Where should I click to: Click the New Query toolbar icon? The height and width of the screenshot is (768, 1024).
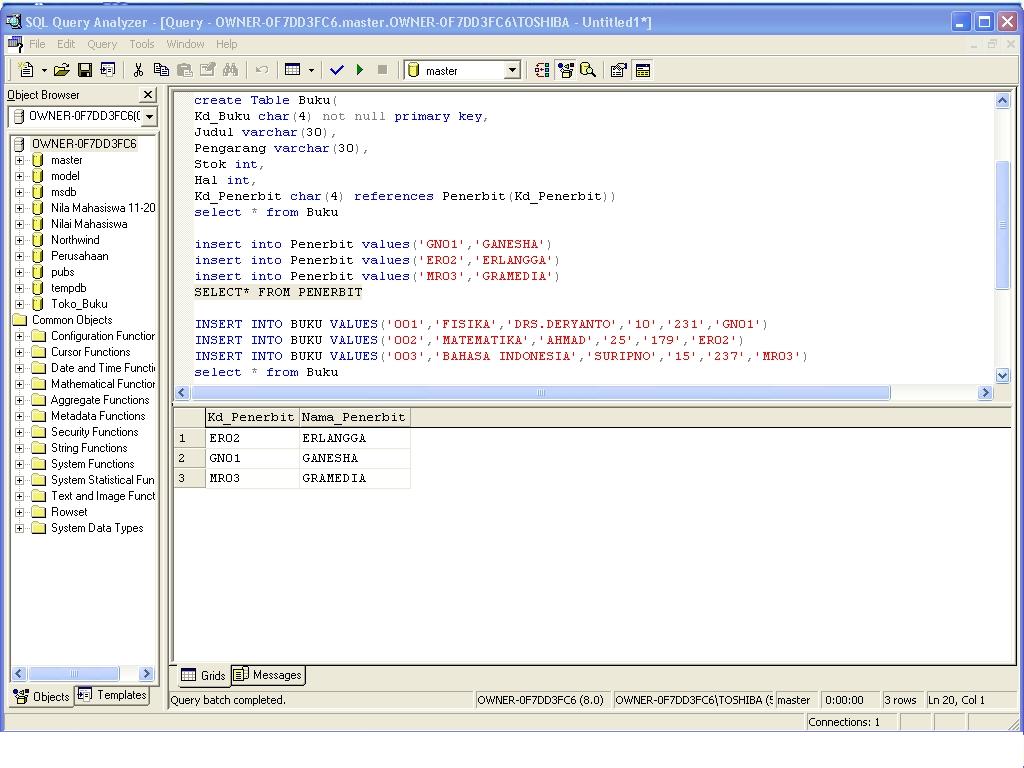[x=26, y=70]
